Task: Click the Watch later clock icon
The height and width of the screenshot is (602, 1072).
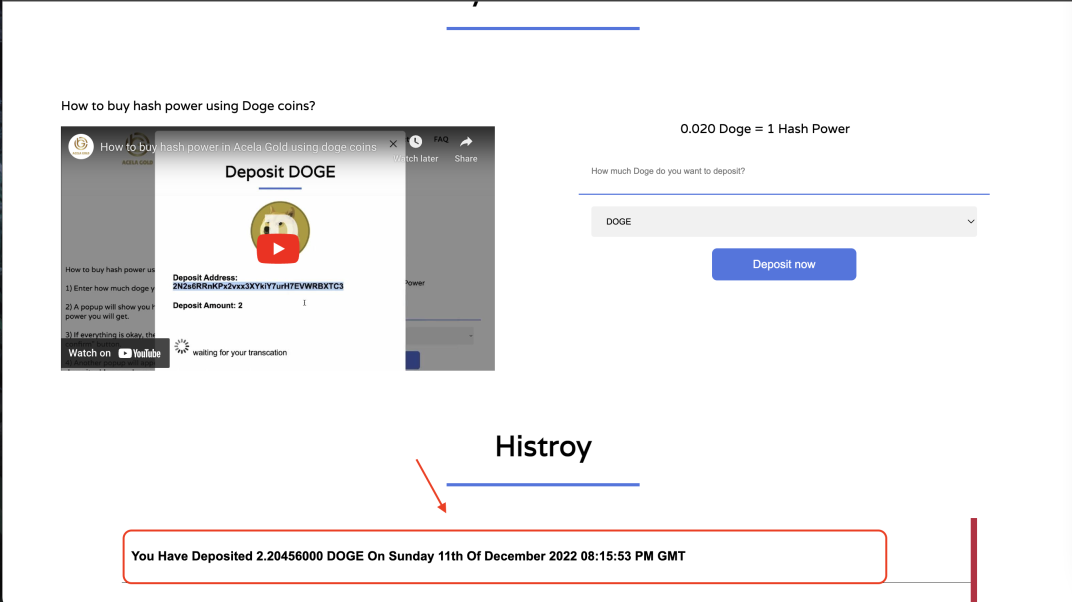Action: point(416,141)
